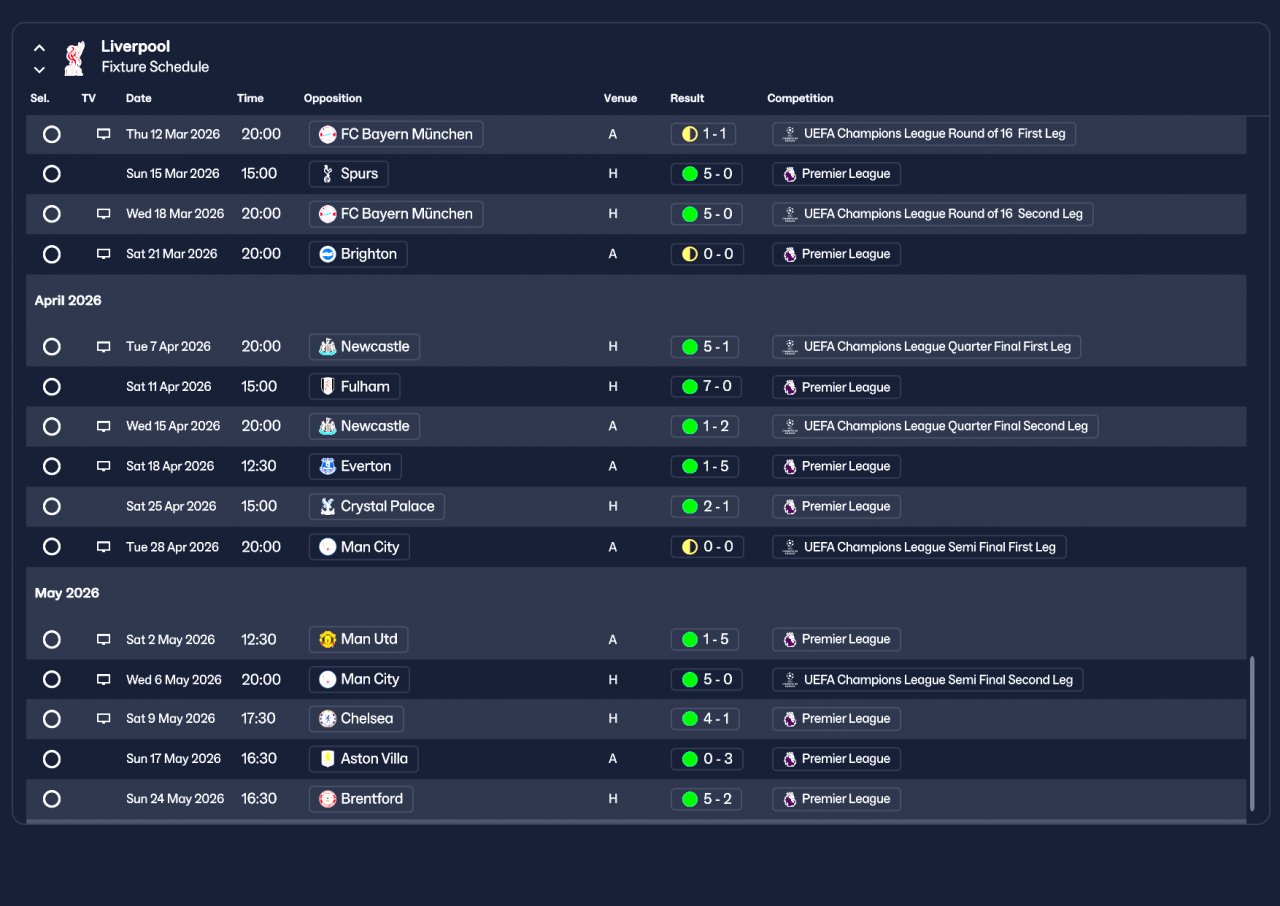Click the Brentford club badge
Image resolution: width=1280 pixels, height=906 pixels.
[327, 799]
